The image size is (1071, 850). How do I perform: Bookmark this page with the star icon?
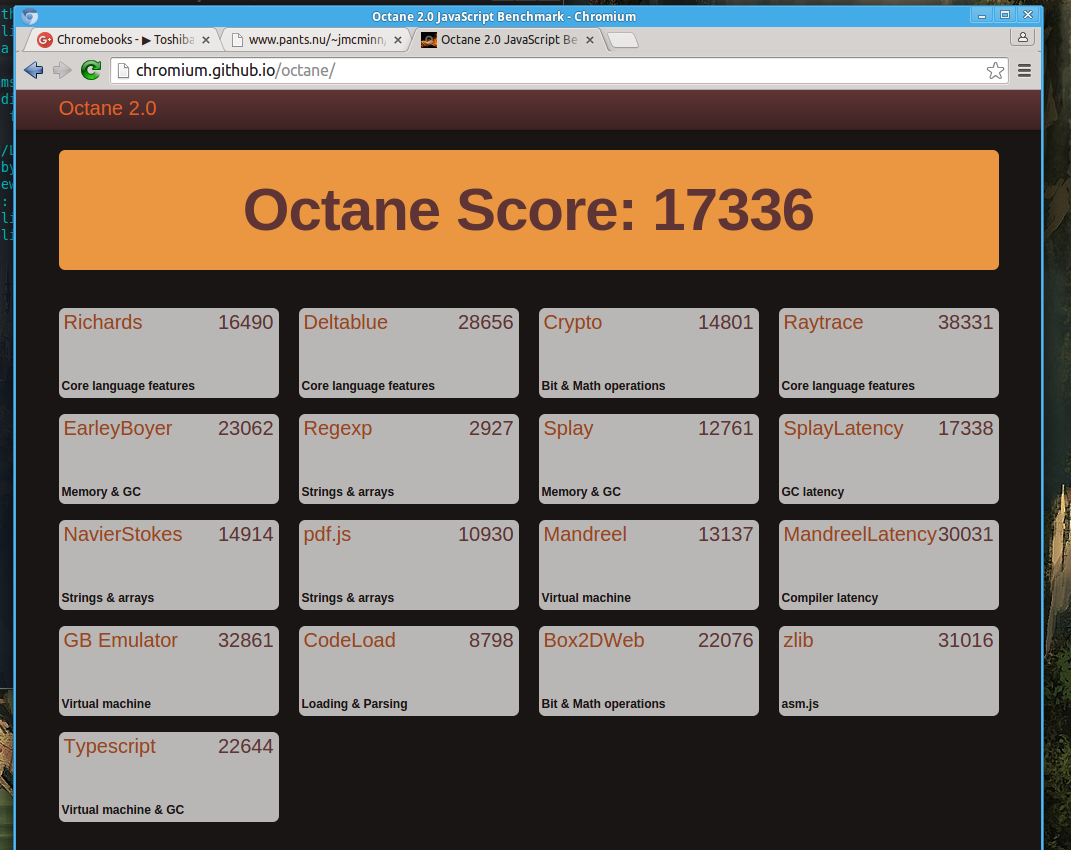(995, 70)
